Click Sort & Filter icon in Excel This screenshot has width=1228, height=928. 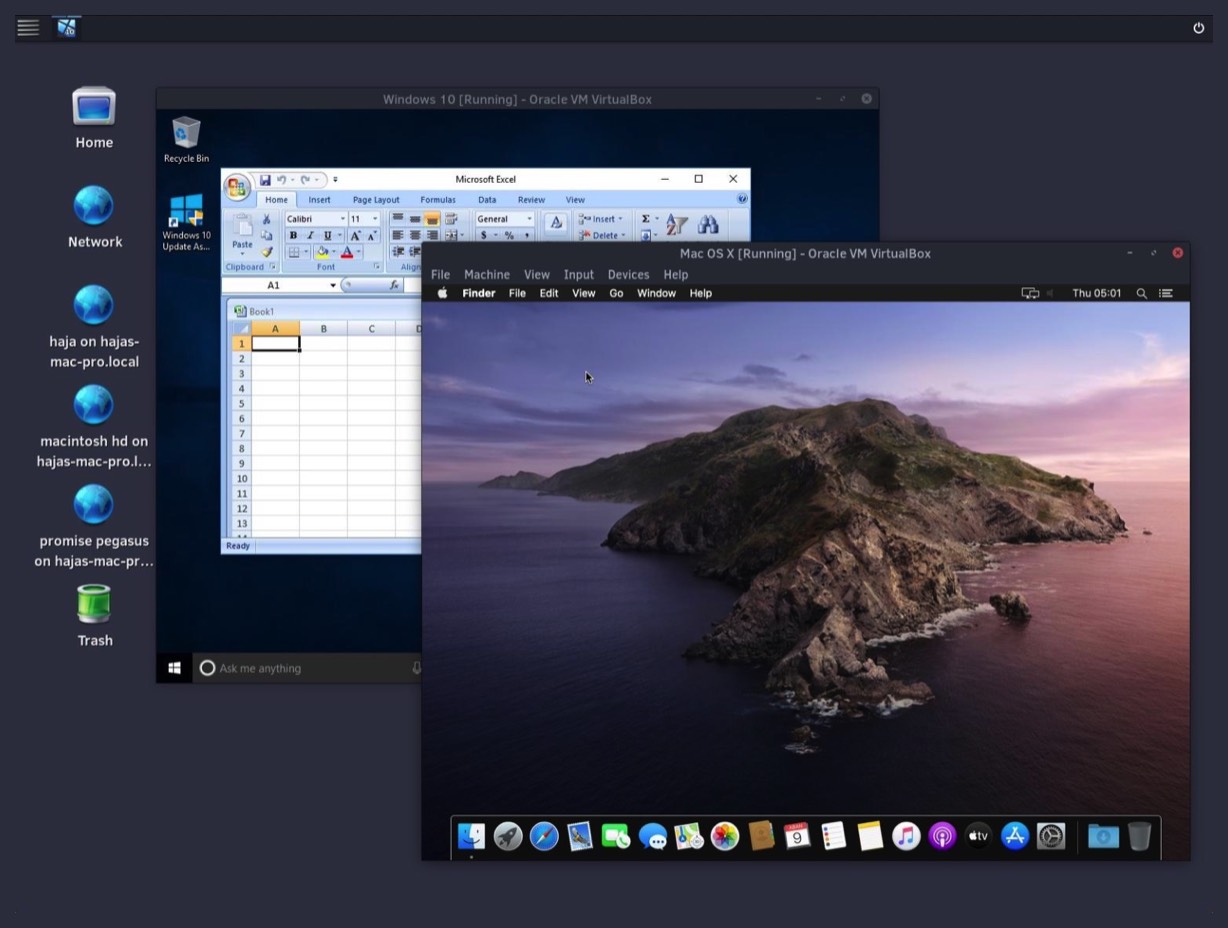(x=677, y=225)
